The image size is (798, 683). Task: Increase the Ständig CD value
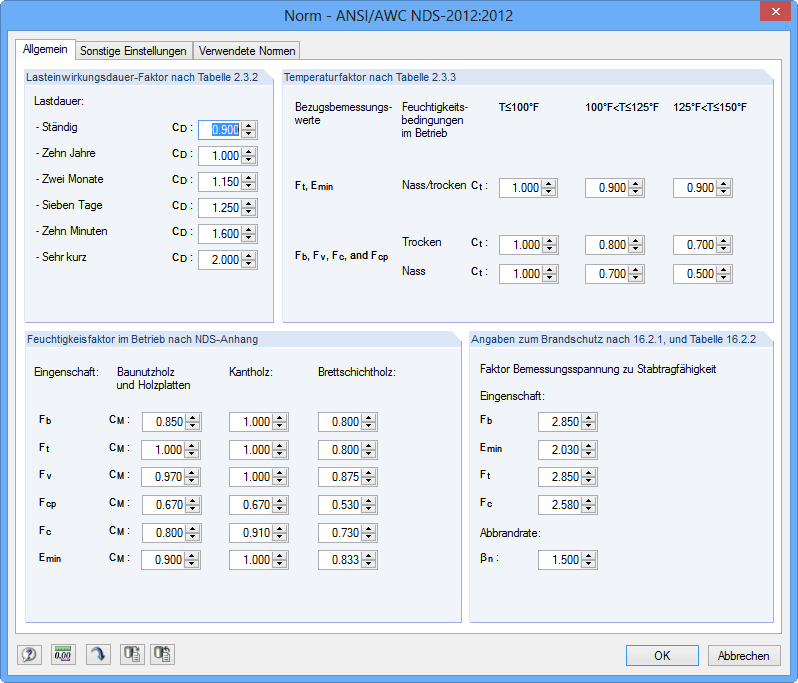pos(248,126)
